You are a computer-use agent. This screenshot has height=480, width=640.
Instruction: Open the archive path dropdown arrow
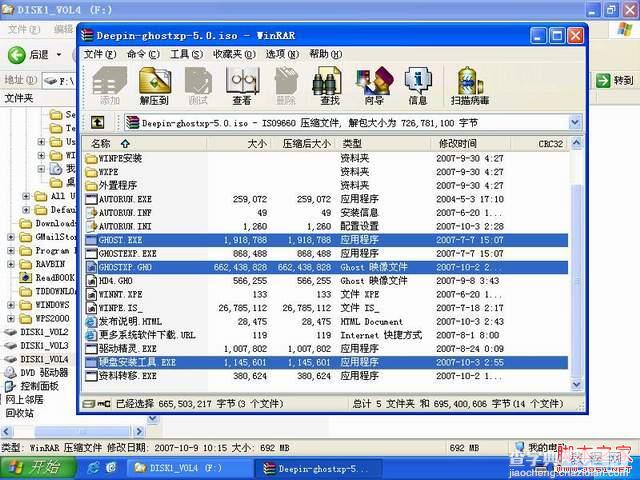[x=575, y=122]
